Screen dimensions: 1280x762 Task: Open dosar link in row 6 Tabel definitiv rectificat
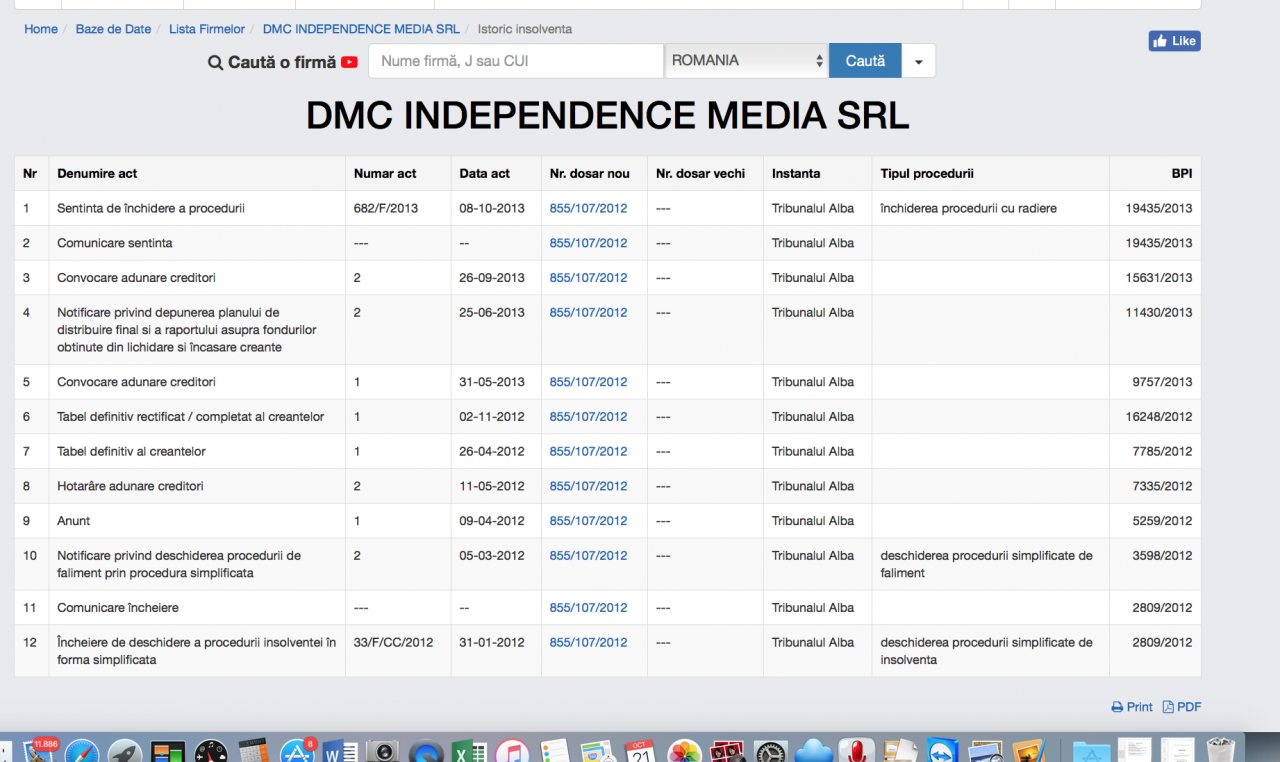pos(588,417)
